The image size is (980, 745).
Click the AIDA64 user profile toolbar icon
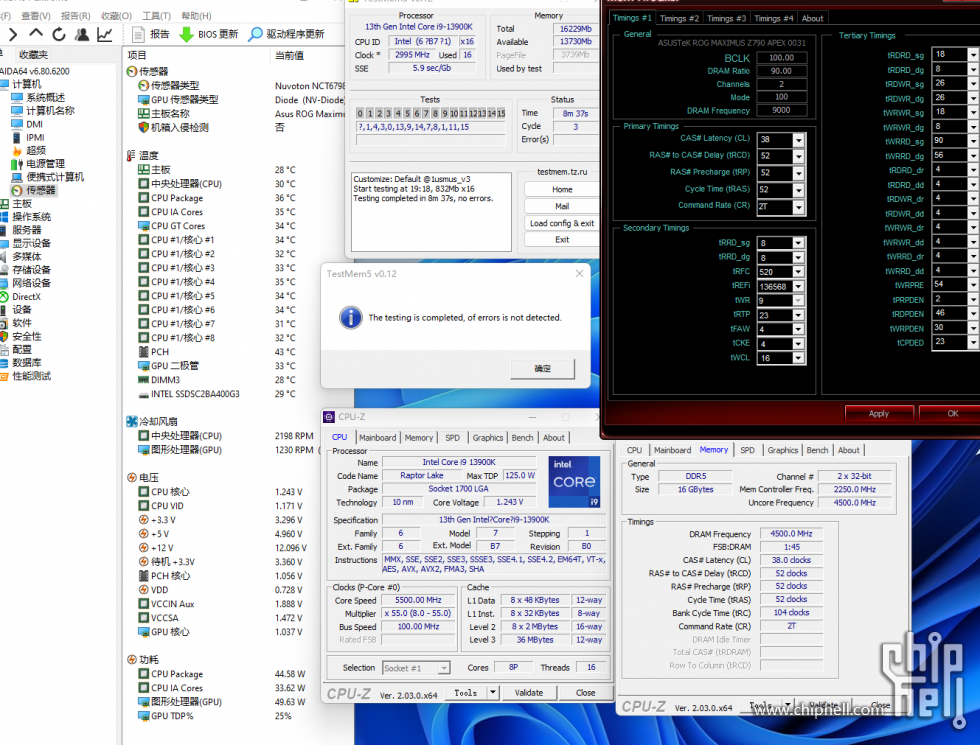pos(82,34)
